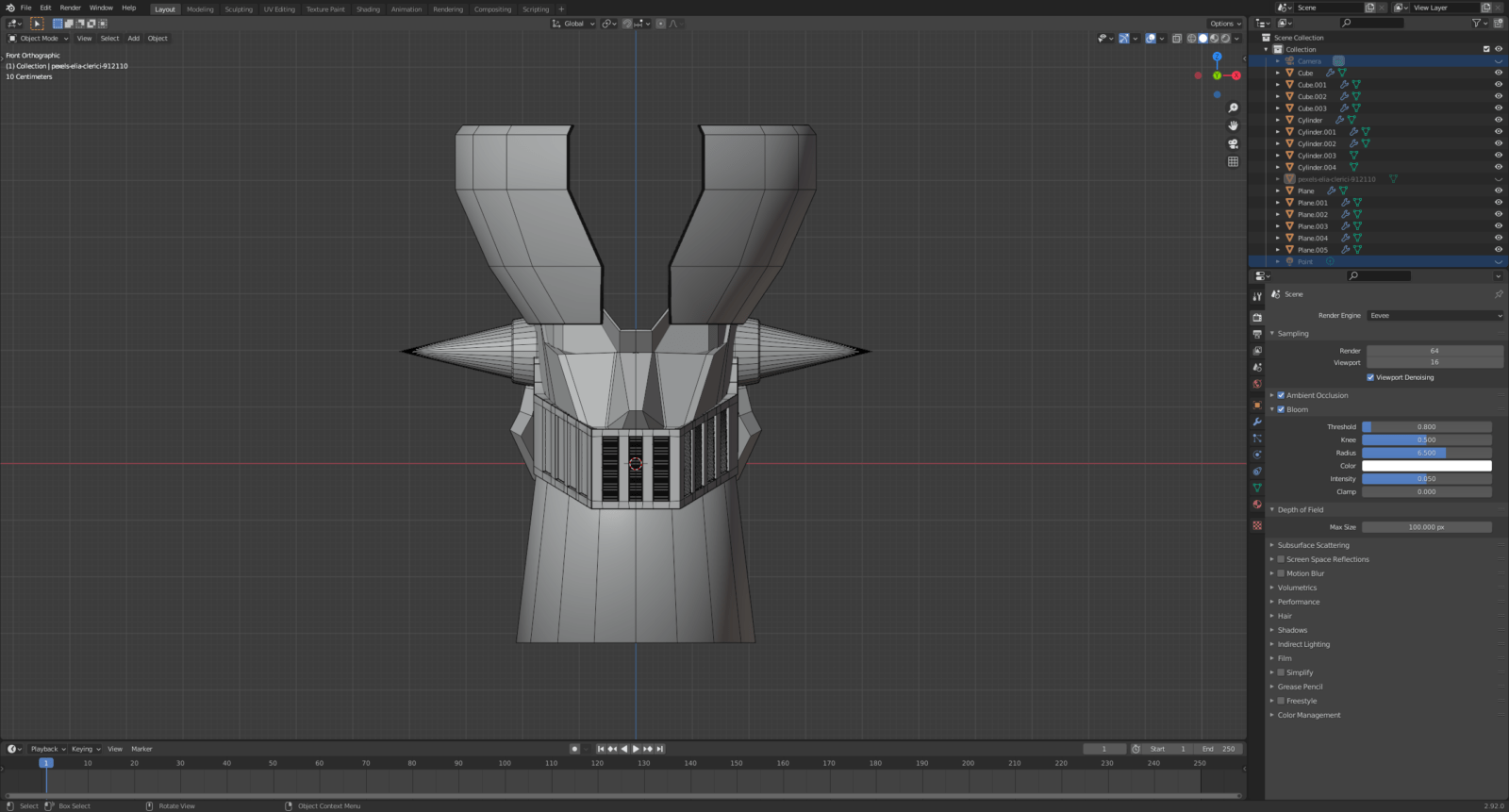This screenshot has height=812, width=1509.
Task: Hide Cube.001 using its eye icon
Action: pos(1498,85)
